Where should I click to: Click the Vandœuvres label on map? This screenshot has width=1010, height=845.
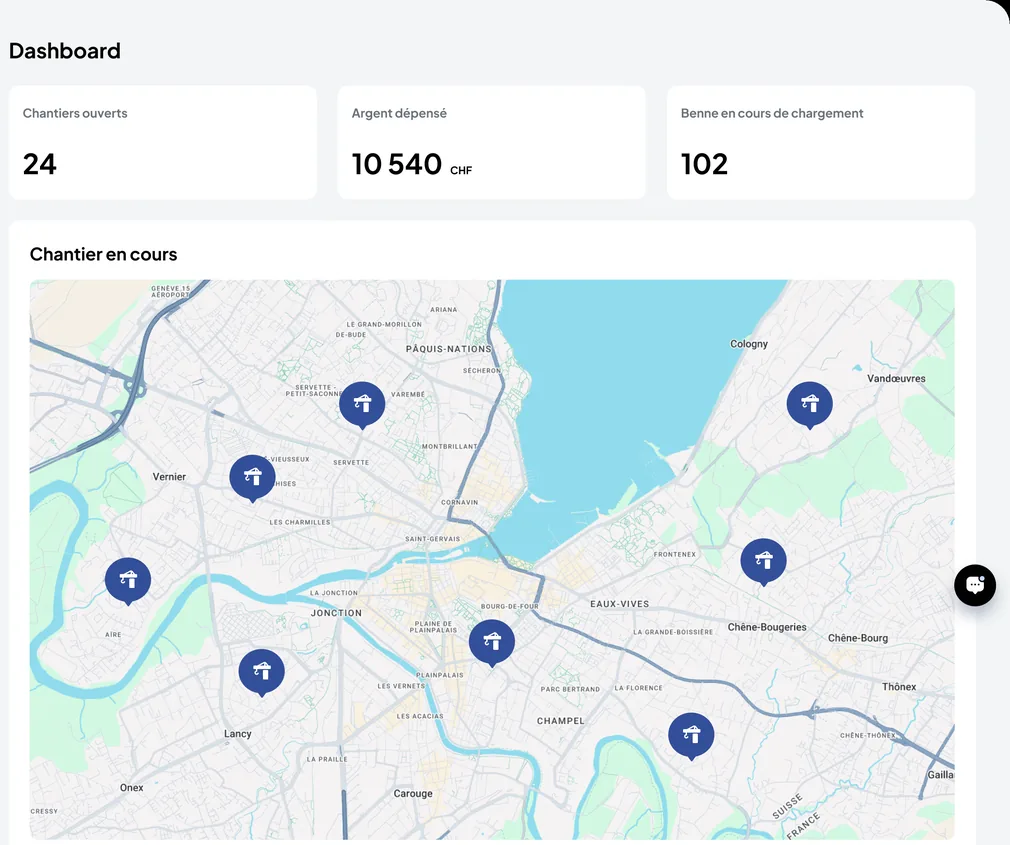896,379
